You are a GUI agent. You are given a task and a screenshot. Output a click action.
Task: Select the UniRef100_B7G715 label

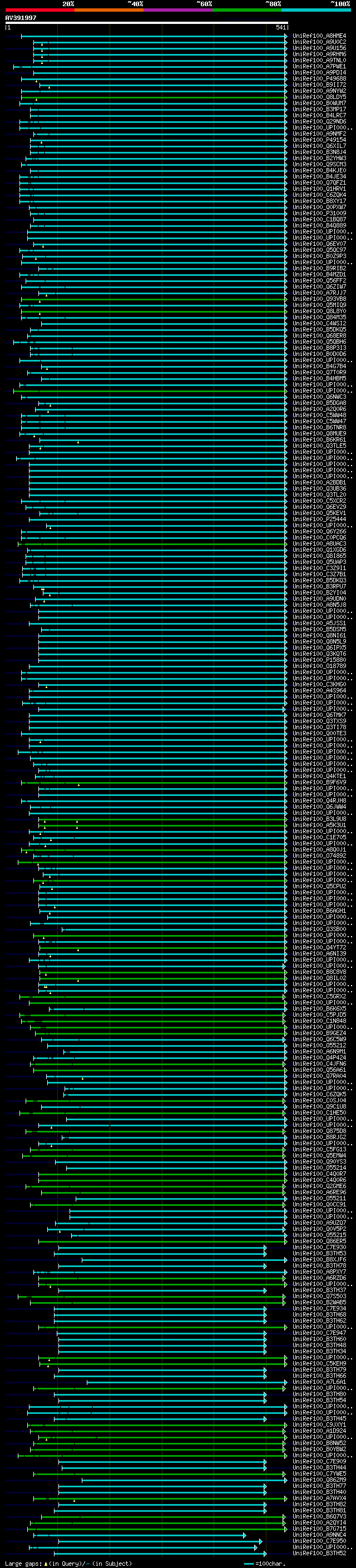[x=319, y=1529]
